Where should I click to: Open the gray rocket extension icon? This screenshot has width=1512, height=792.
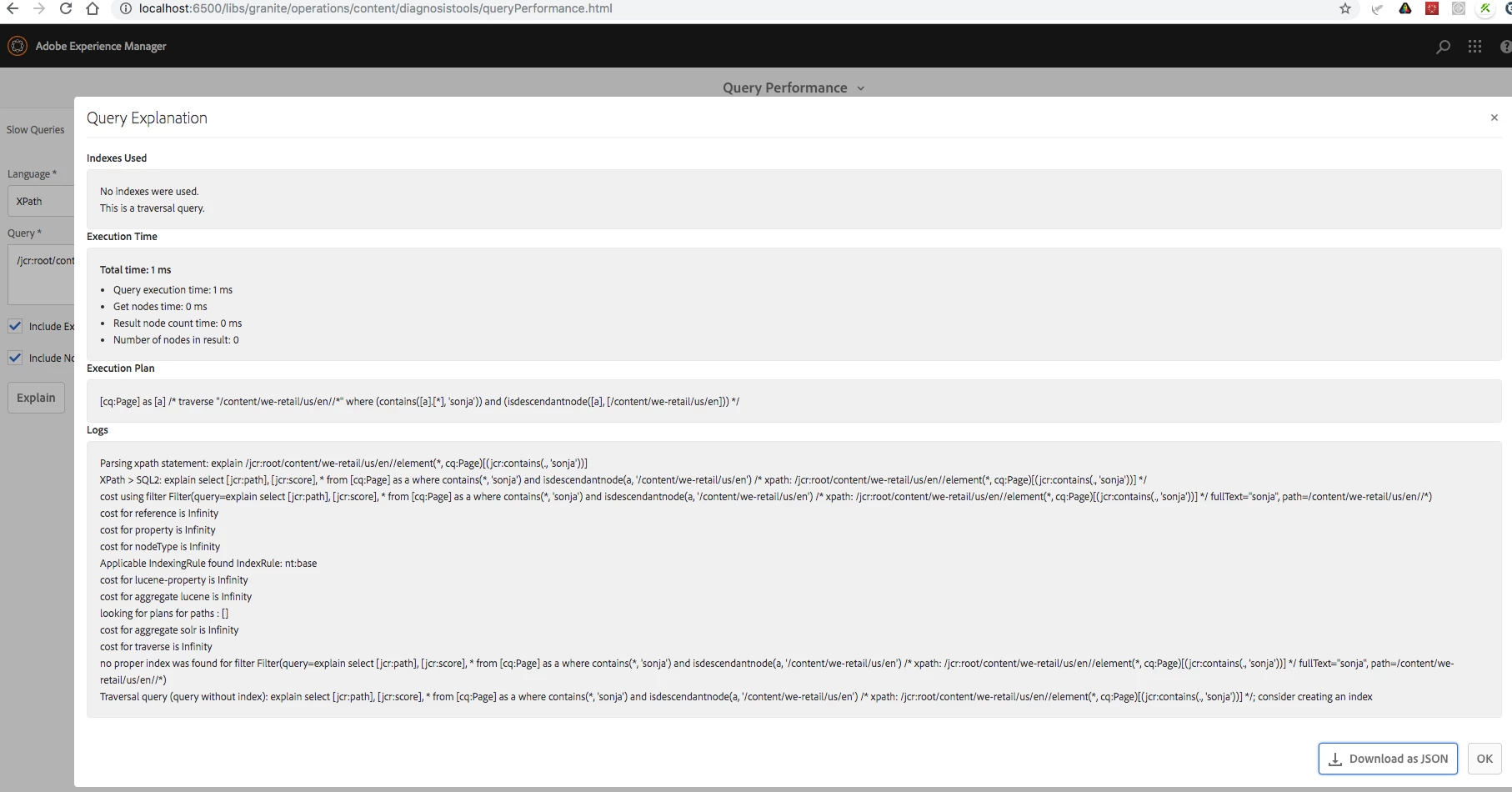pyautogui.click(x=1377, y=9)
